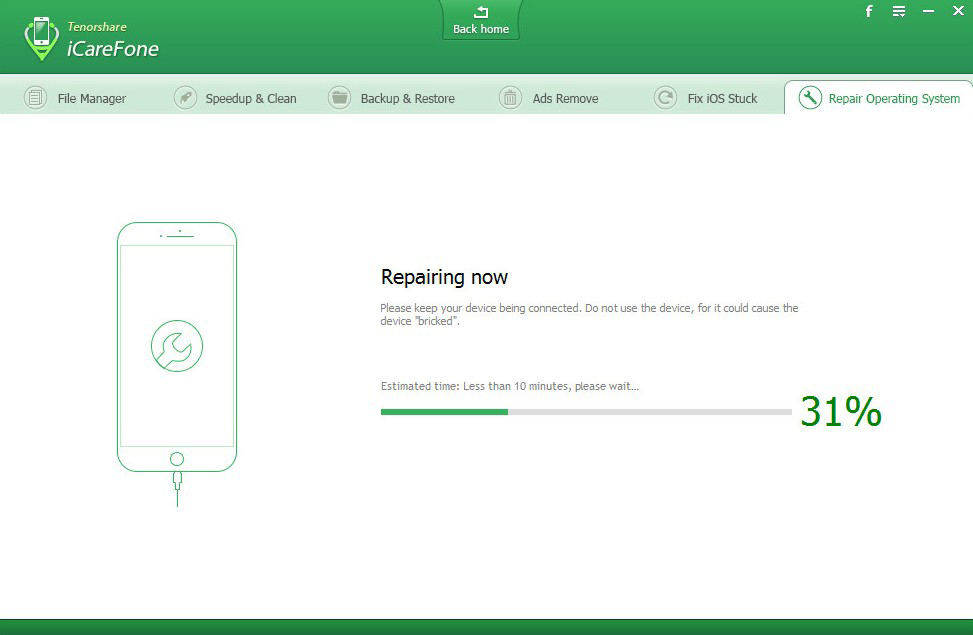Select the Ads Remove tab

tap(549, 98)
